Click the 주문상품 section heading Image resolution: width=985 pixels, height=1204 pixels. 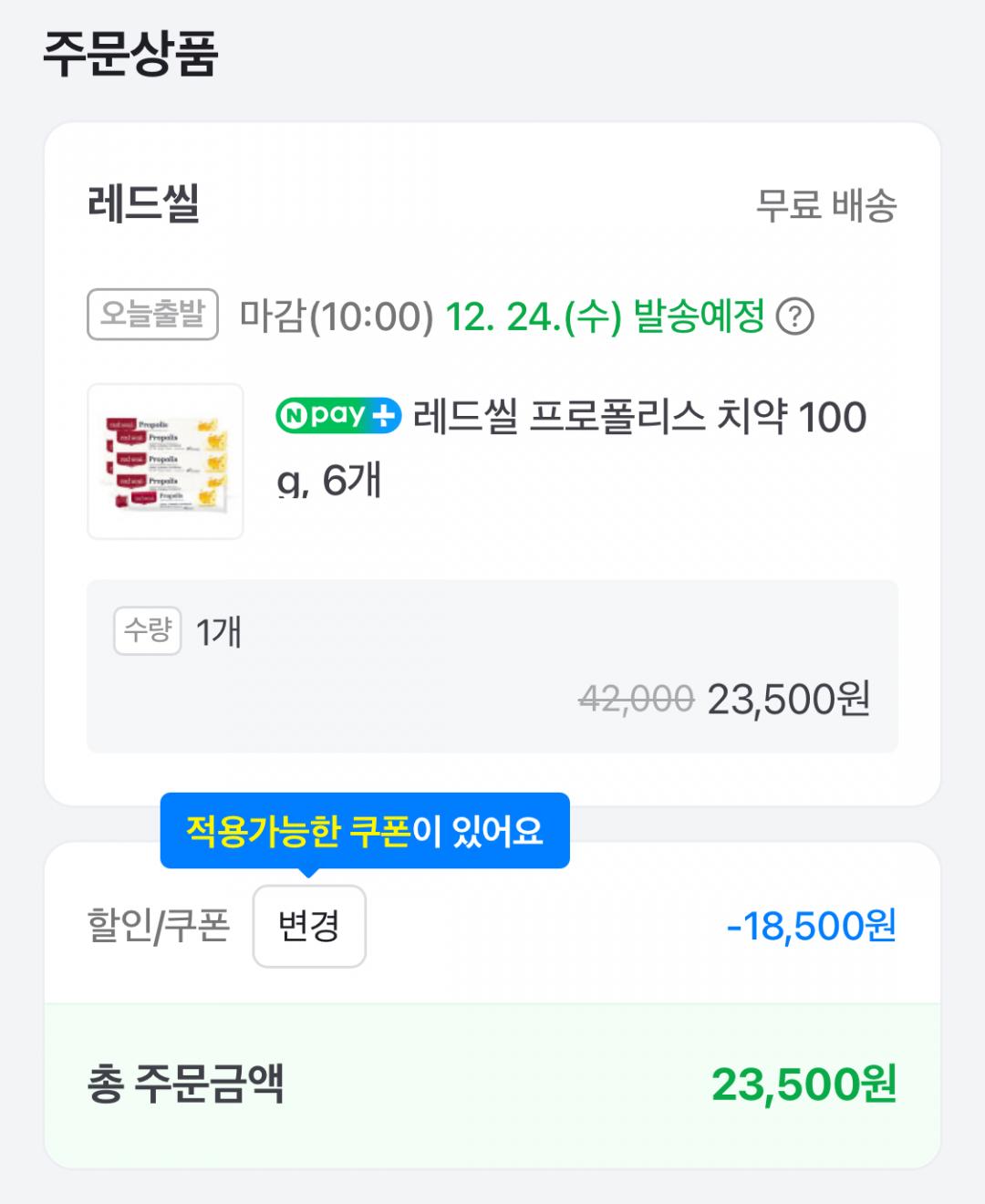(x=130, y=54)
